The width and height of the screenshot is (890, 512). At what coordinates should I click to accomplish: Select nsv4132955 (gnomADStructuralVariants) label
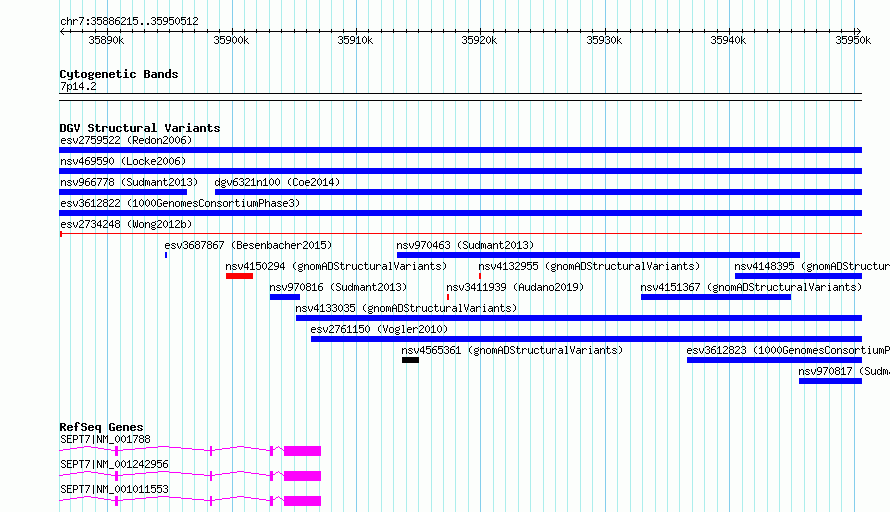tap(589, 266)
